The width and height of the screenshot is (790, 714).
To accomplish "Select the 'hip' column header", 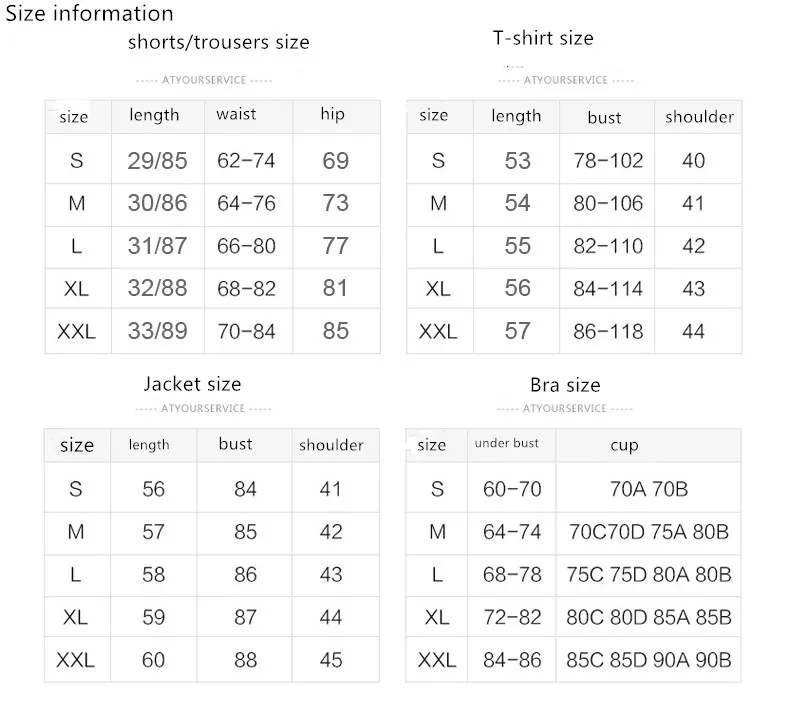I will pyautogui.click(x=333, y=114).
